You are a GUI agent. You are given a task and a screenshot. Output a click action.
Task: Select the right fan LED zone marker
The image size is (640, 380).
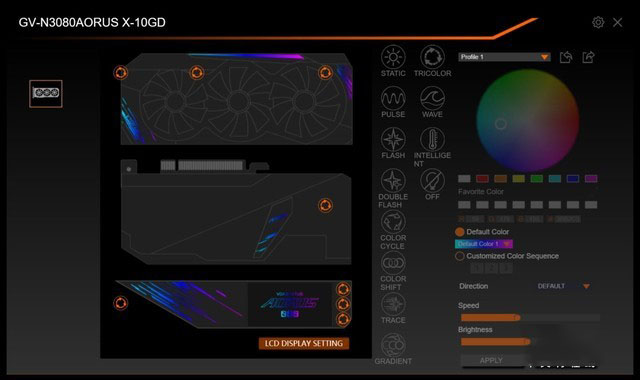click(325, 73)
